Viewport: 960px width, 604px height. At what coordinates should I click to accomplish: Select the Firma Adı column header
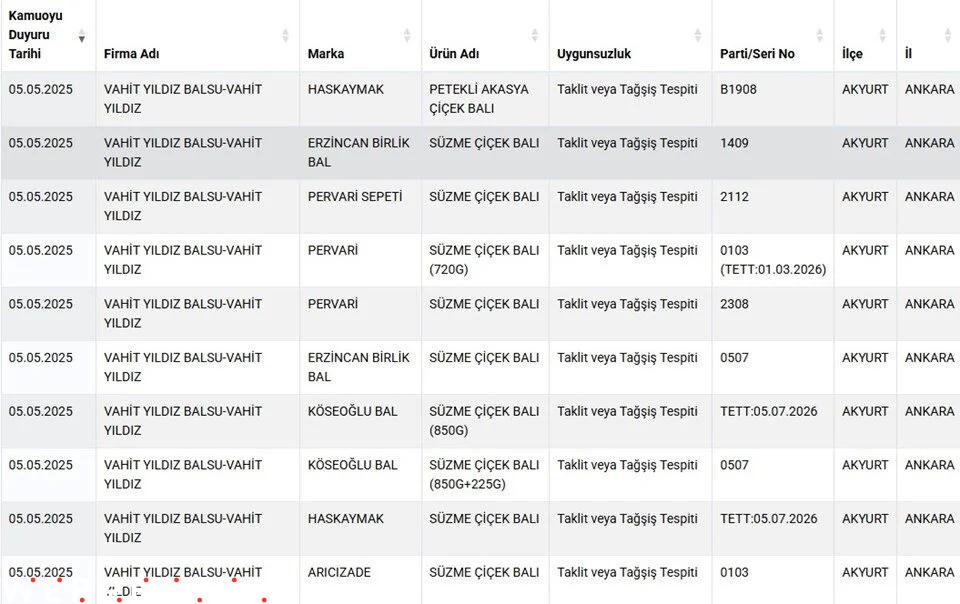pos(198,35)
